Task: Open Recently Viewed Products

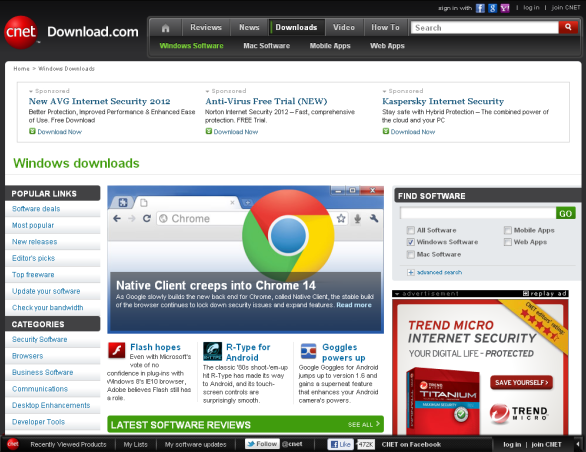Action: coord(68,444)
